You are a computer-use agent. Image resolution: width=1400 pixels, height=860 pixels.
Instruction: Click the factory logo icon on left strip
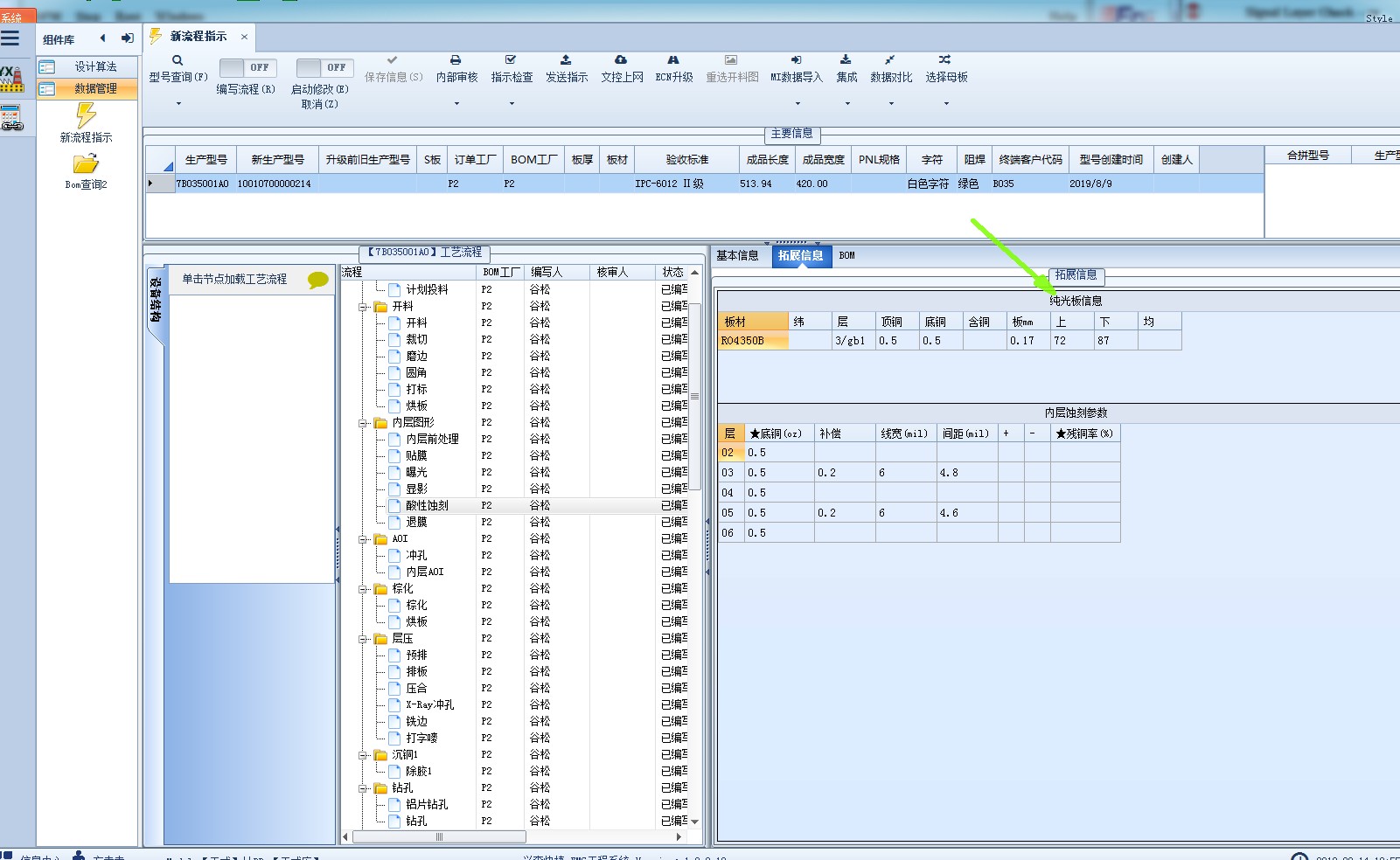pyautogui.click(x=11, y=79)
